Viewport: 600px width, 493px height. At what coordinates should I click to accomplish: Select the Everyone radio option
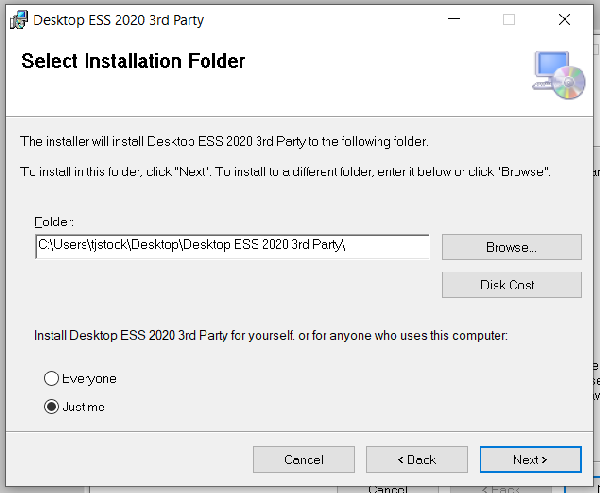click(51, 379)
